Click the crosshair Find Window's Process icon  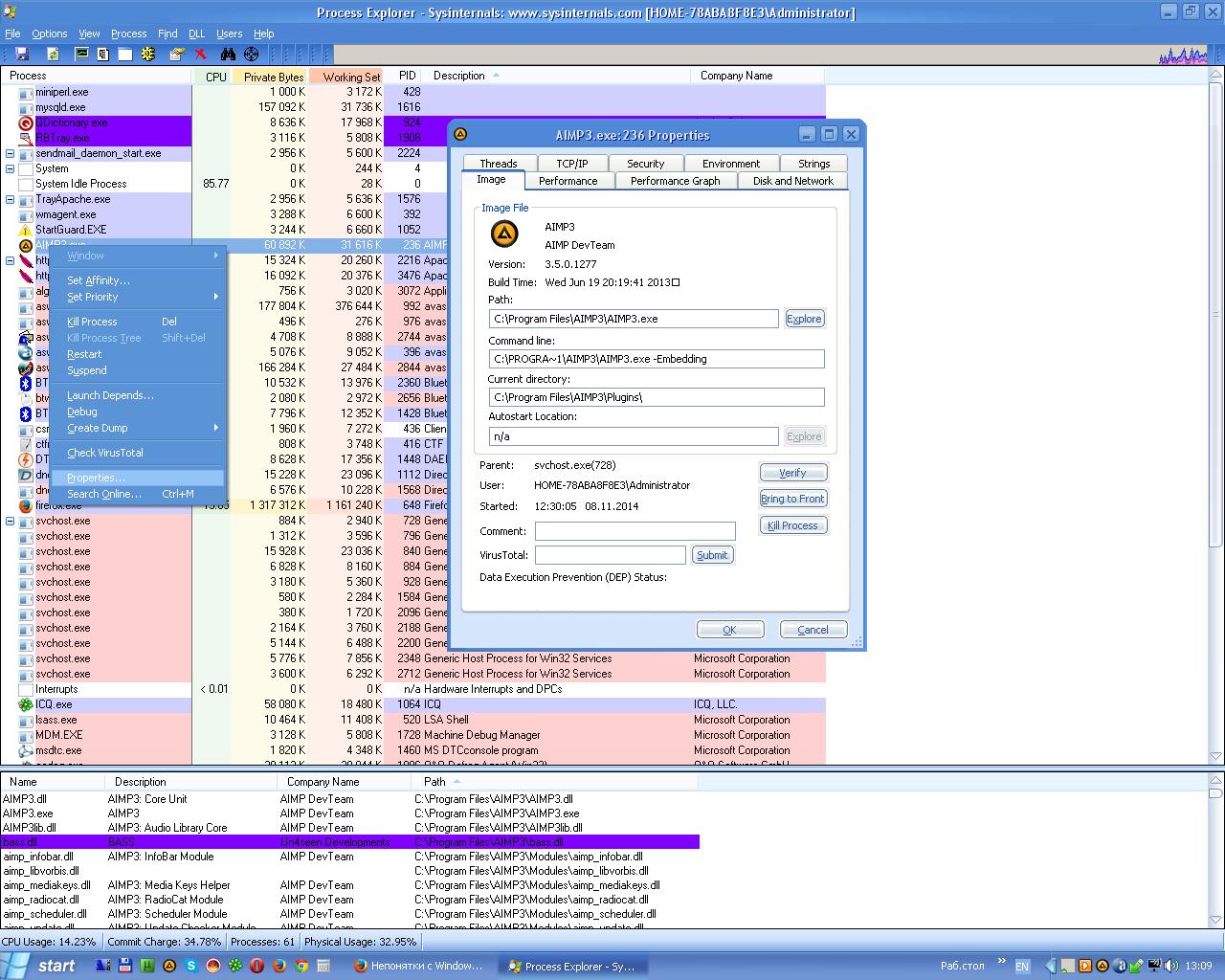[251, 55]
